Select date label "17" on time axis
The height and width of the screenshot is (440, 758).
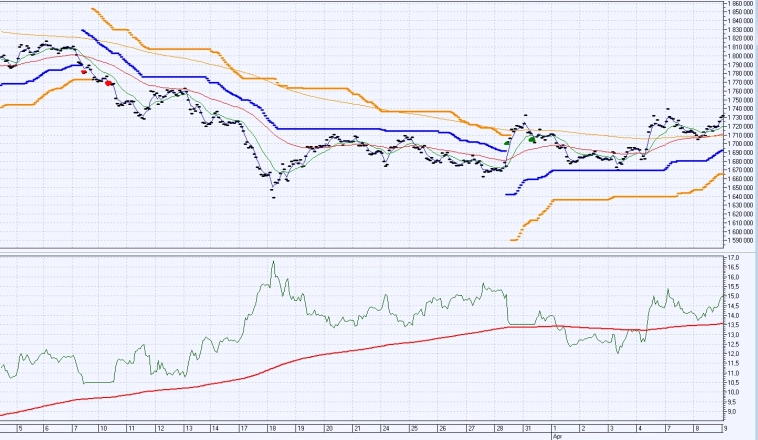coord(244,428)
